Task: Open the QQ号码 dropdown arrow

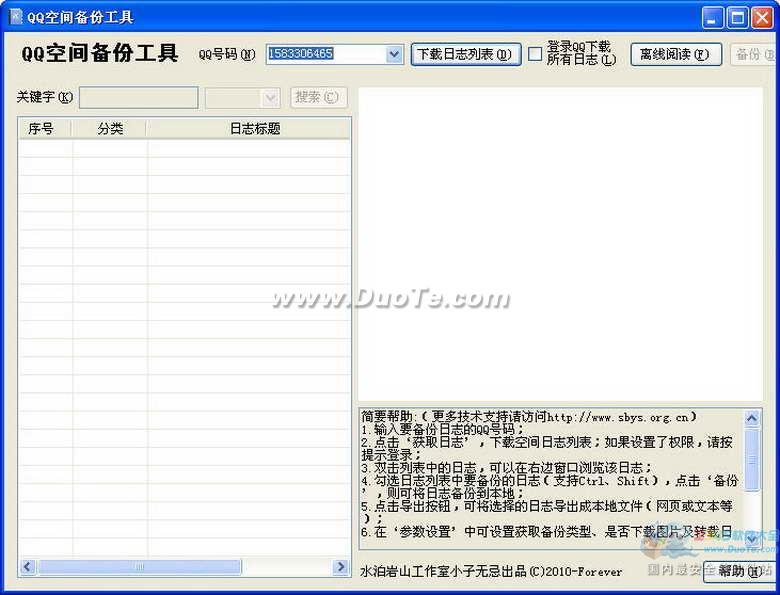Action: click(394, 54)
